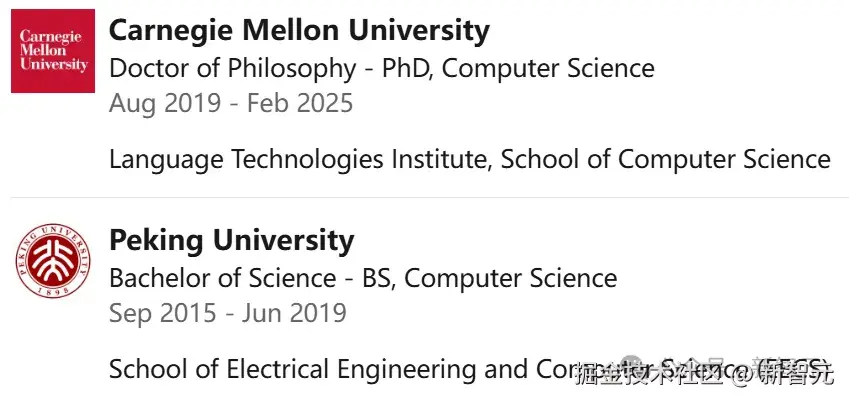The width and height of the screenshot is (849, 402).
Task: Click the PhD, Computer Science field text
Action: (518, 69)
